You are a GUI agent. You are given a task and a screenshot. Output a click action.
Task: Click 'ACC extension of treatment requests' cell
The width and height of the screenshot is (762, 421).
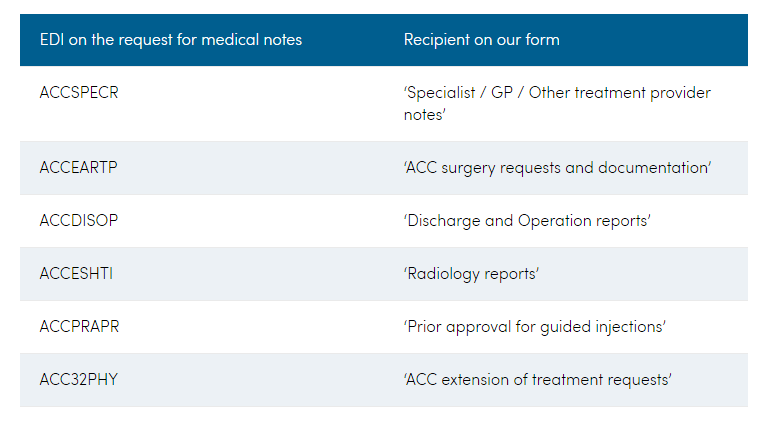pyautogui.click(x=537, y=380)
